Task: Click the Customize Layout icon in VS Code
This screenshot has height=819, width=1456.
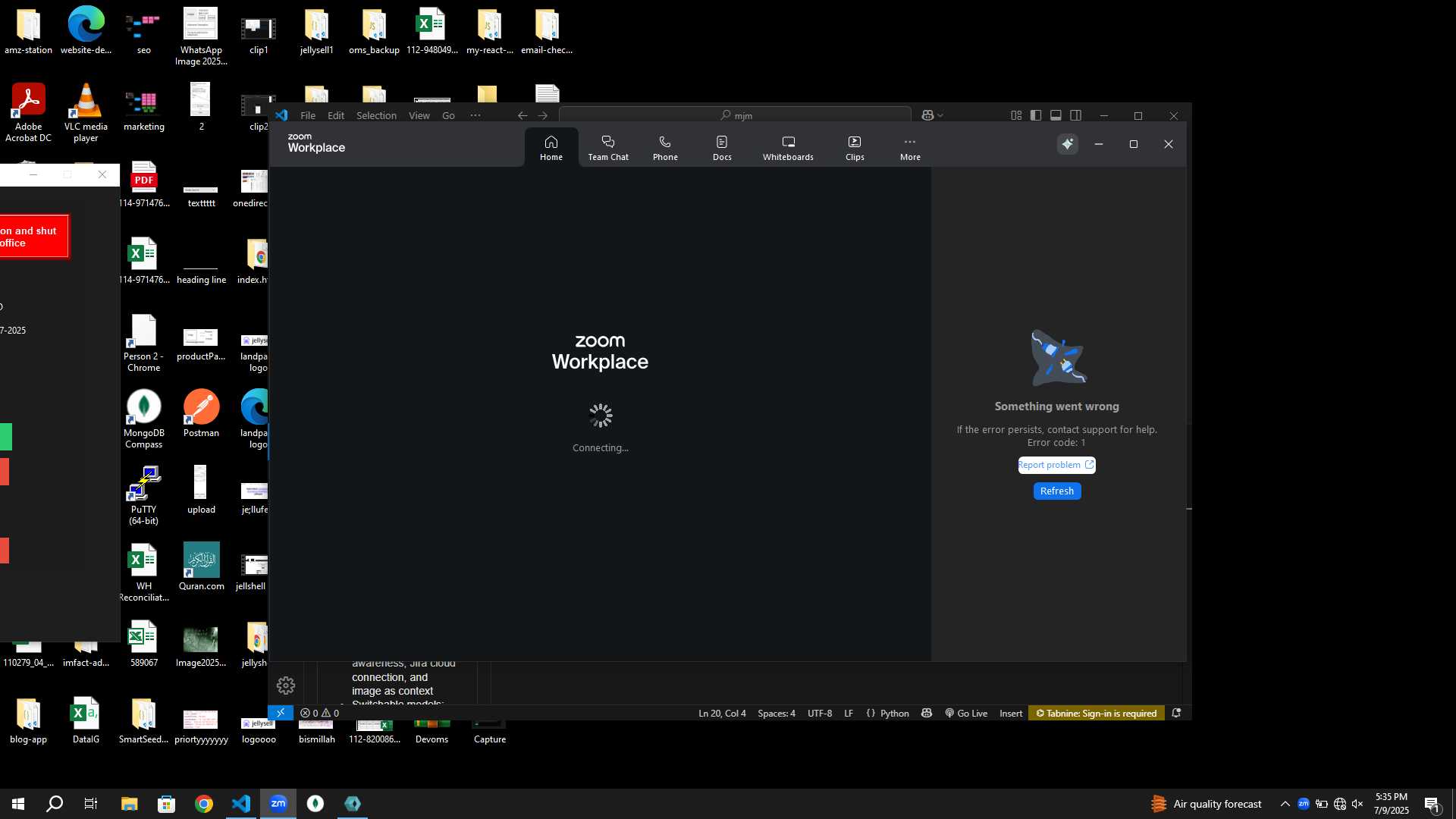Action: [x=1016, y=115]
